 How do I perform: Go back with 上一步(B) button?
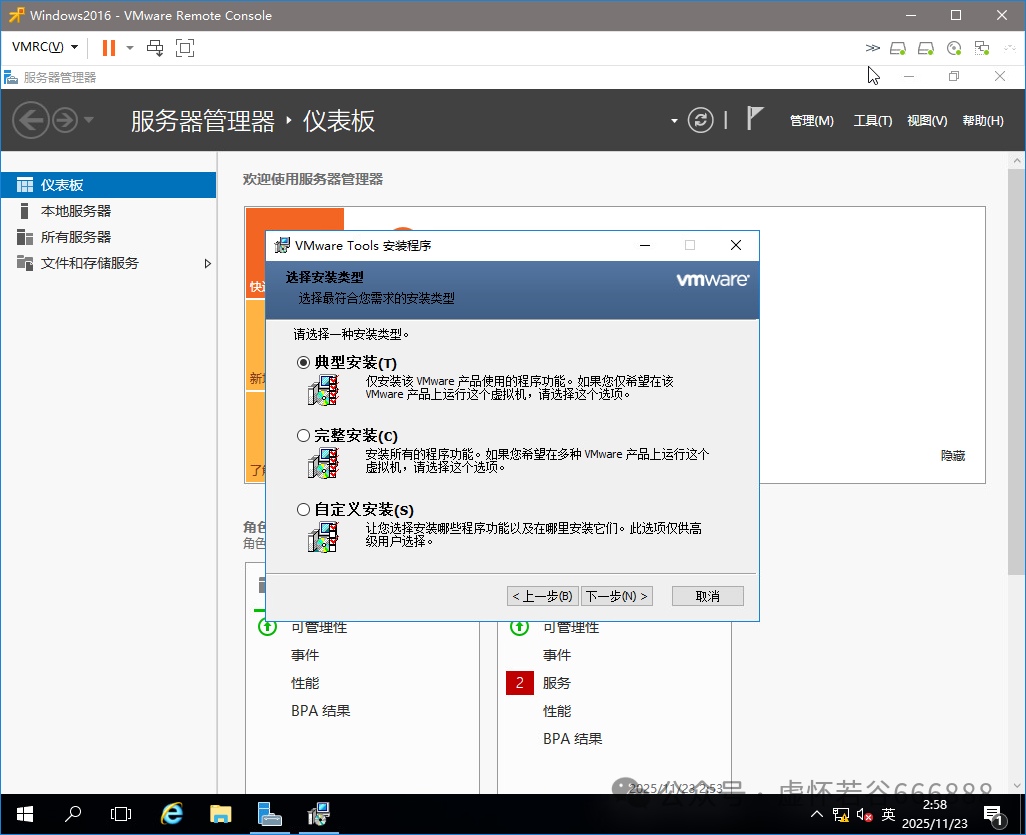(543, 595)
